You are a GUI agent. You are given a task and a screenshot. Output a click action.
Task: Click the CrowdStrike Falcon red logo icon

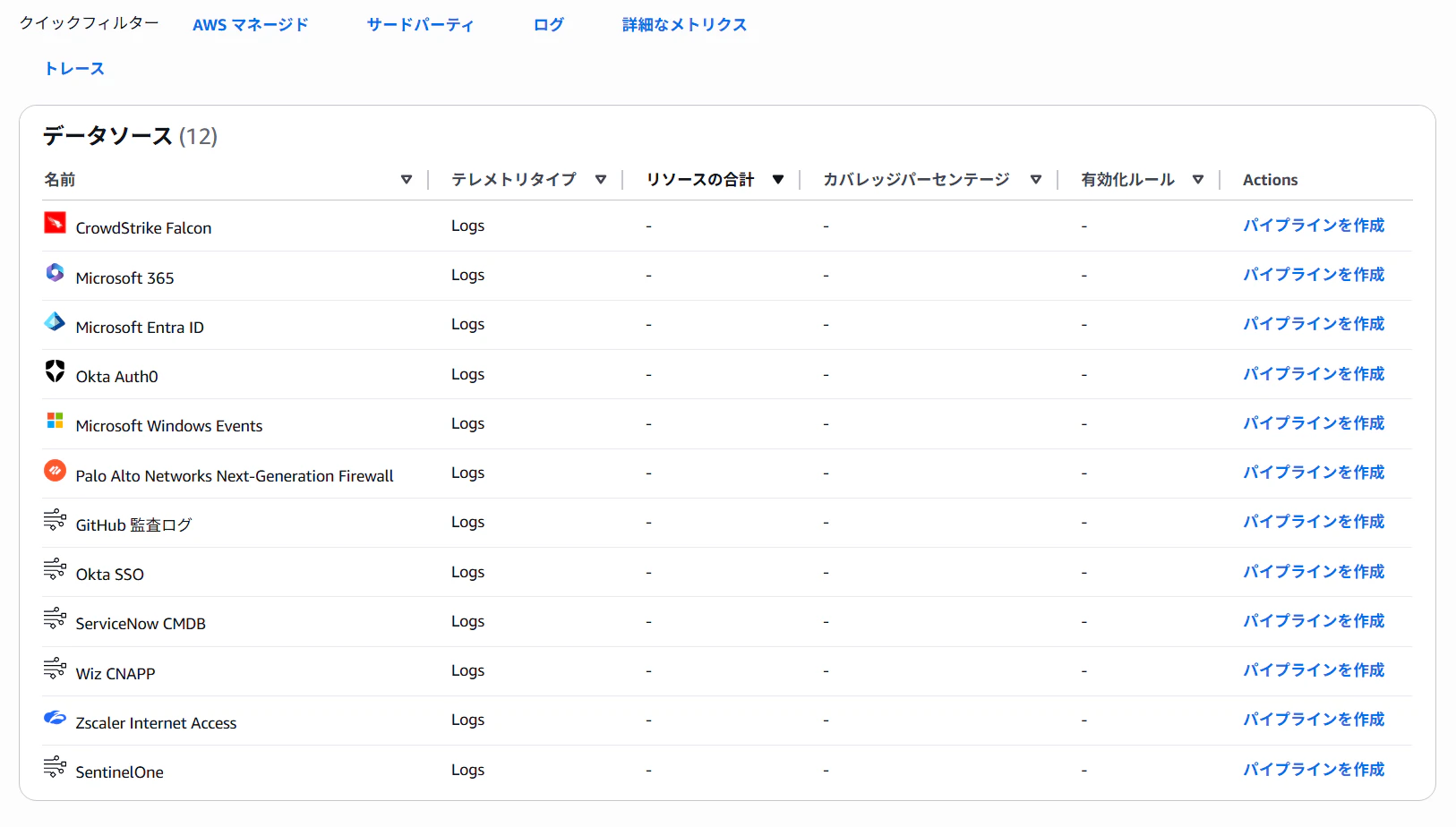55,222
